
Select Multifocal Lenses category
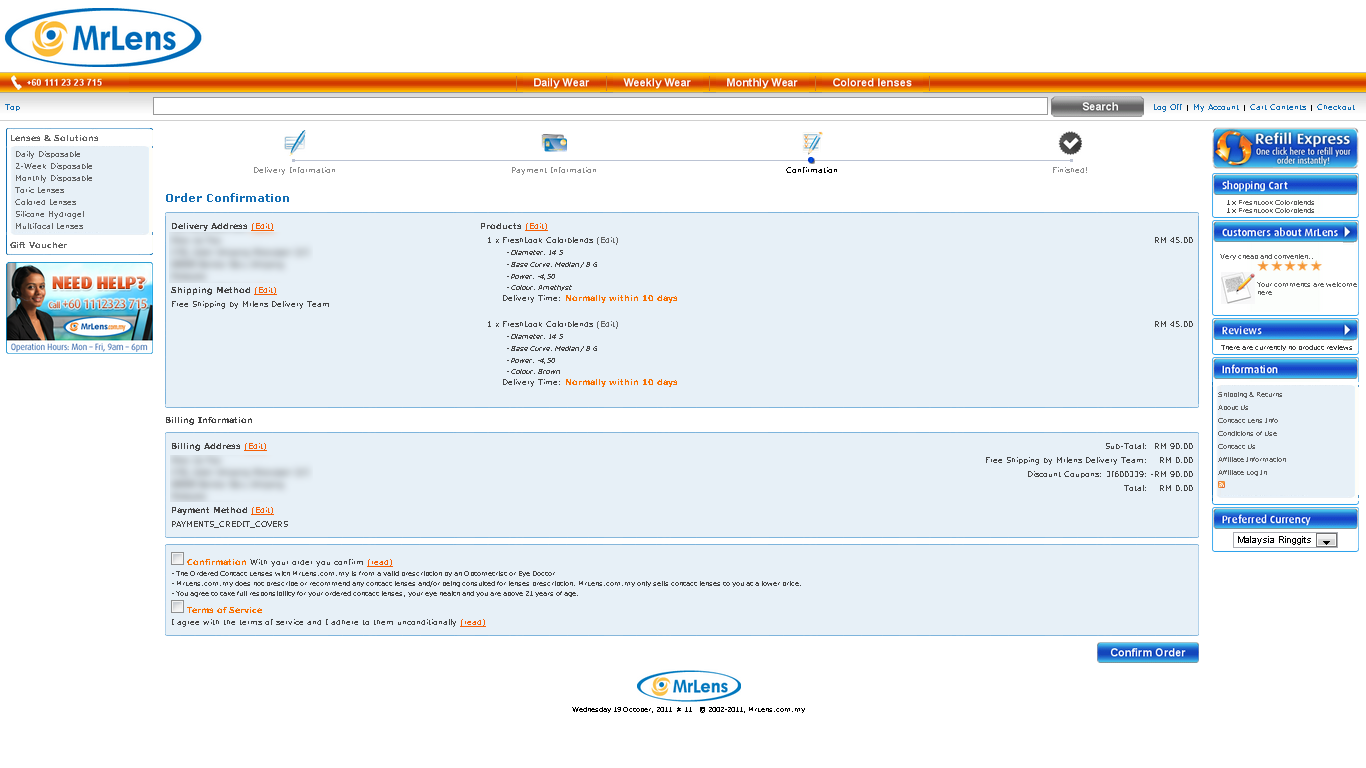pyautogui.click(x=50, y=227)
